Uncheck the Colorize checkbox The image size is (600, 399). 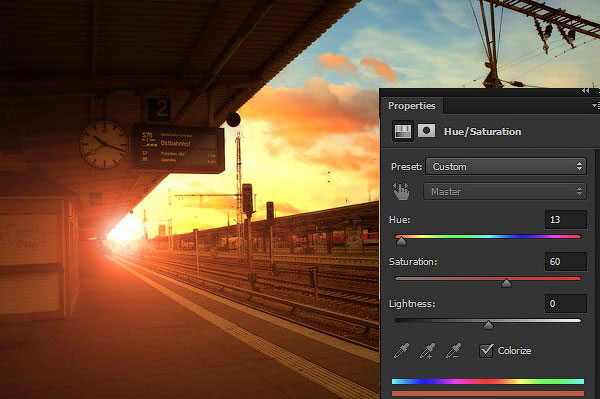486,350
